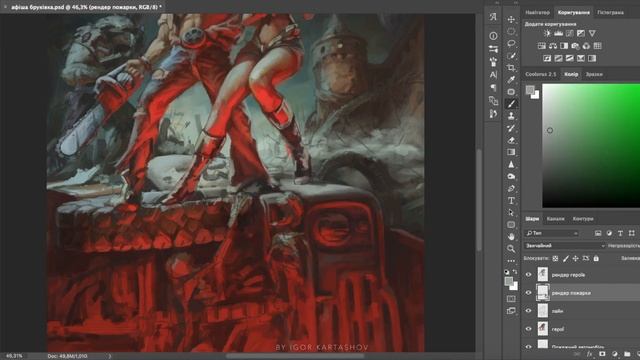Viewport: 640px width, 360px height.
Task: Add Vibrance adjustment triangle icon
Action: point(592,33)
